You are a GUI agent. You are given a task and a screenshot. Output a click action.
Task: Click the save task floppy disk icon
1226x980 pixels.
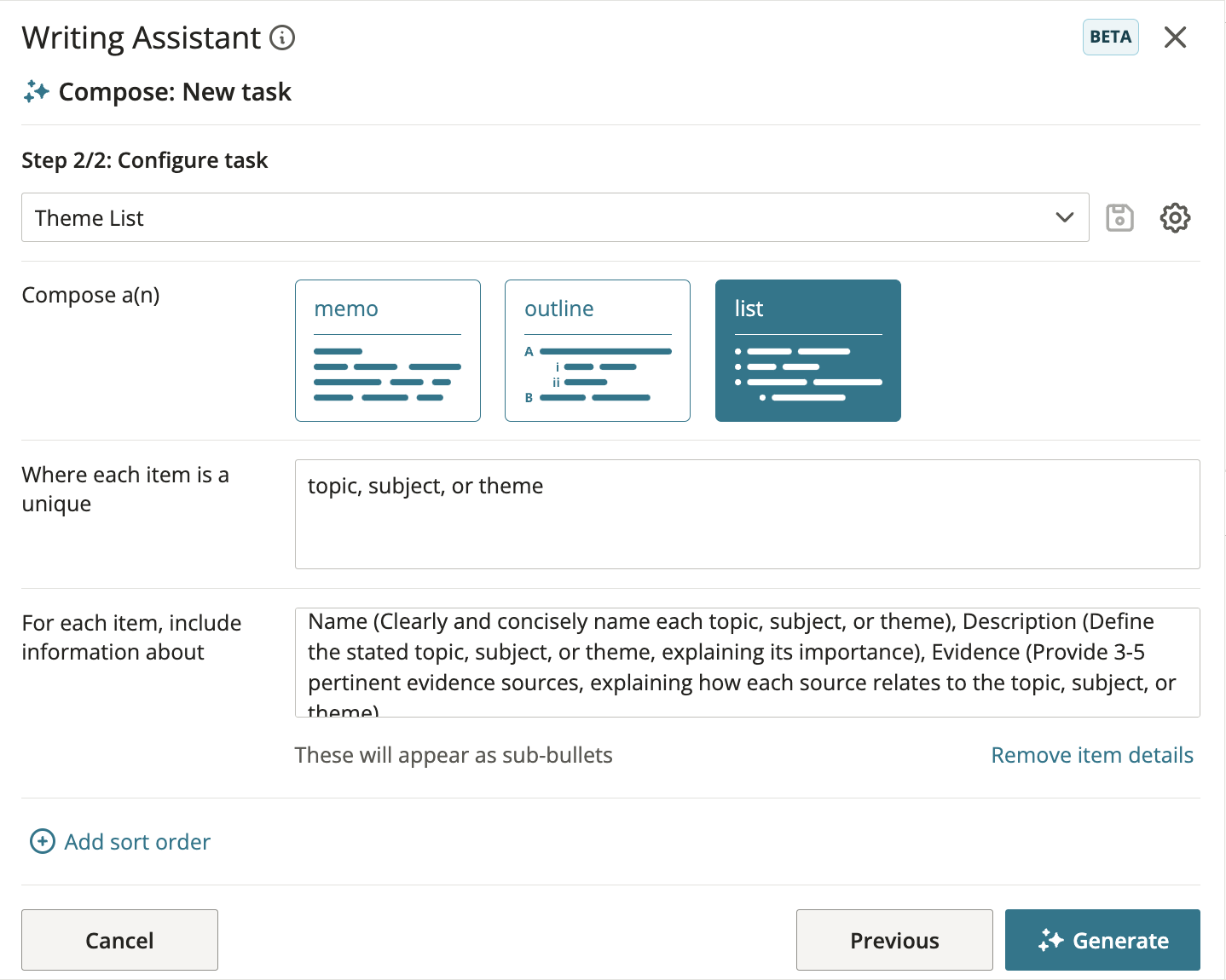click(1119, 218)
